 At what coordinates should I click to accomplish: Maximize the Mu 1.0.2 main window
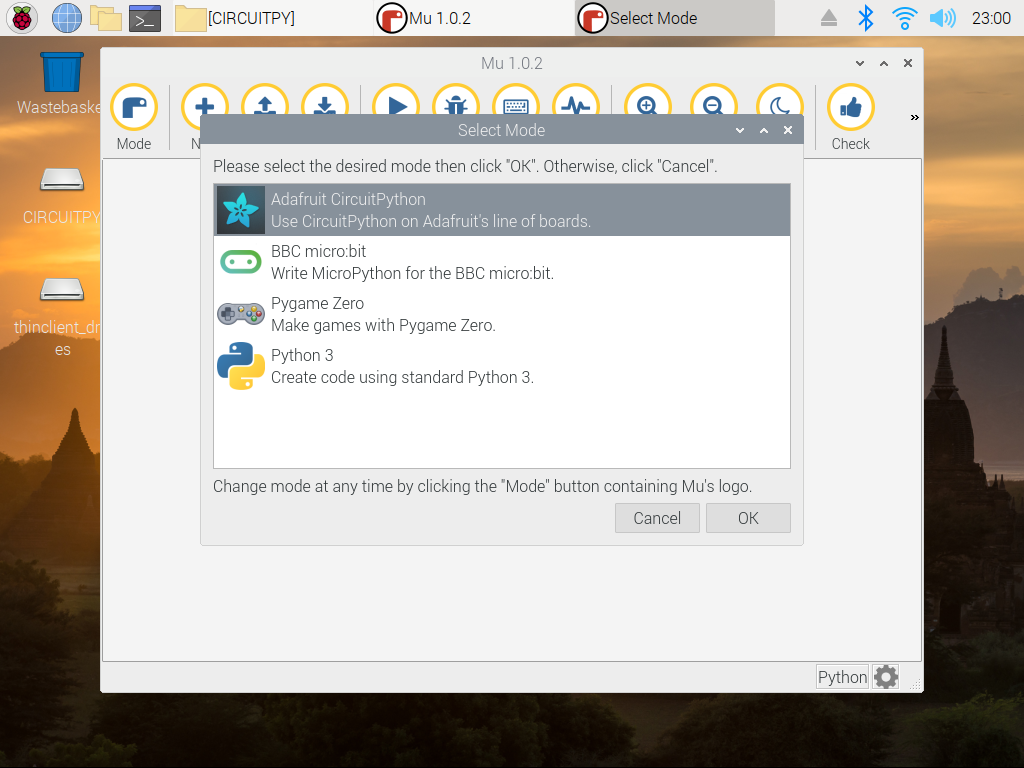pyautogui.click(x=884, y=63)
